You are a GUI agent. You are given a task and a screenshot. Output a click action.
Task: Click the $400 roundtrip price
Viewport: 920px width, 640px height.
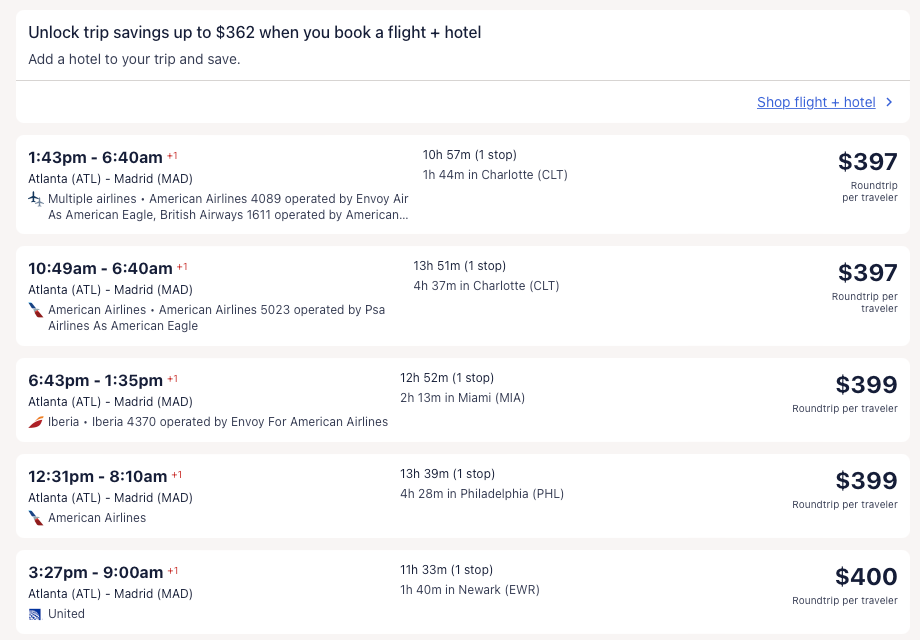(x=866, y=576)
